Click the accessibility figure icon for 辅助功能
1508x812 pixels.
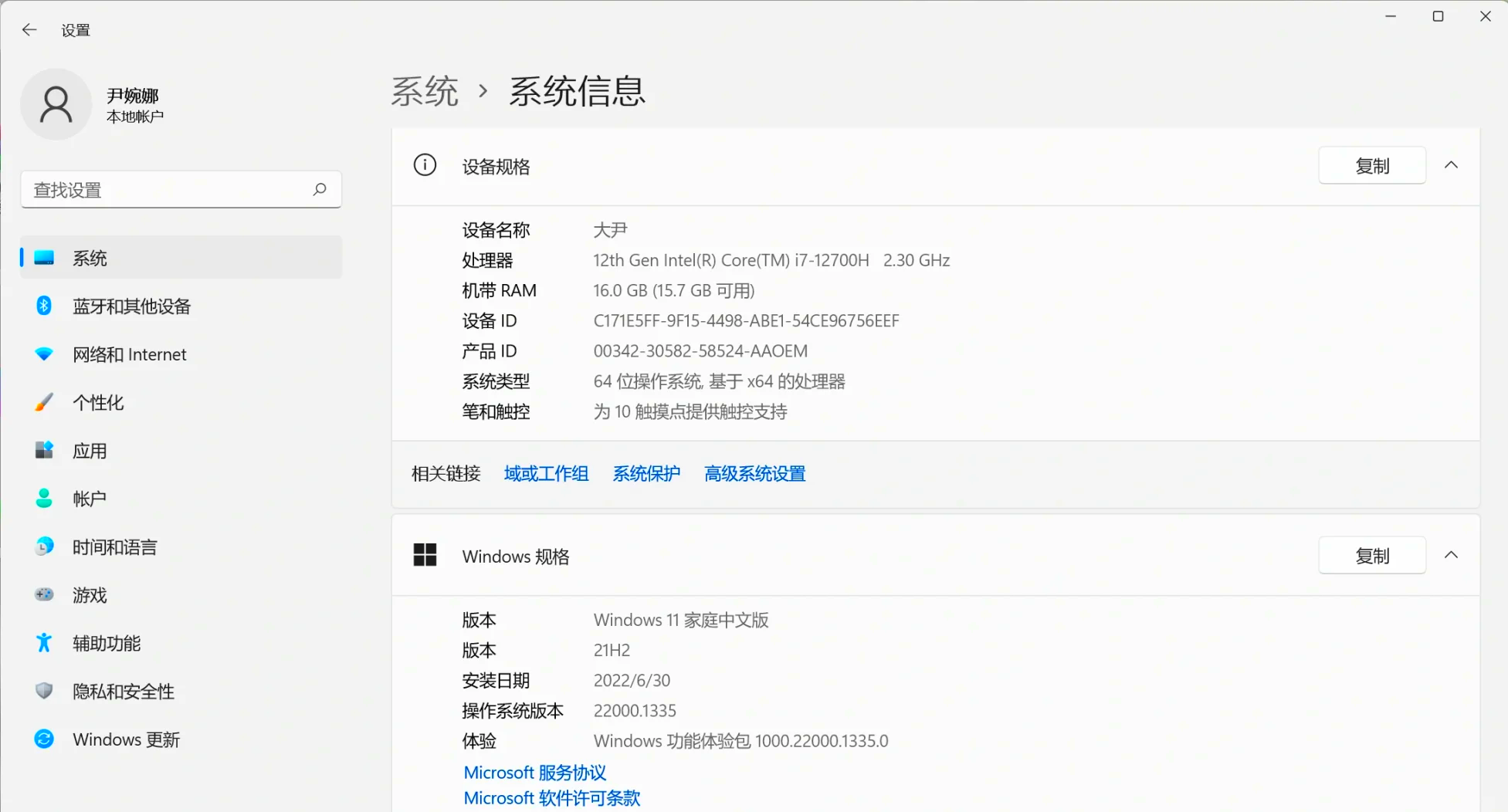pos(45,643)
